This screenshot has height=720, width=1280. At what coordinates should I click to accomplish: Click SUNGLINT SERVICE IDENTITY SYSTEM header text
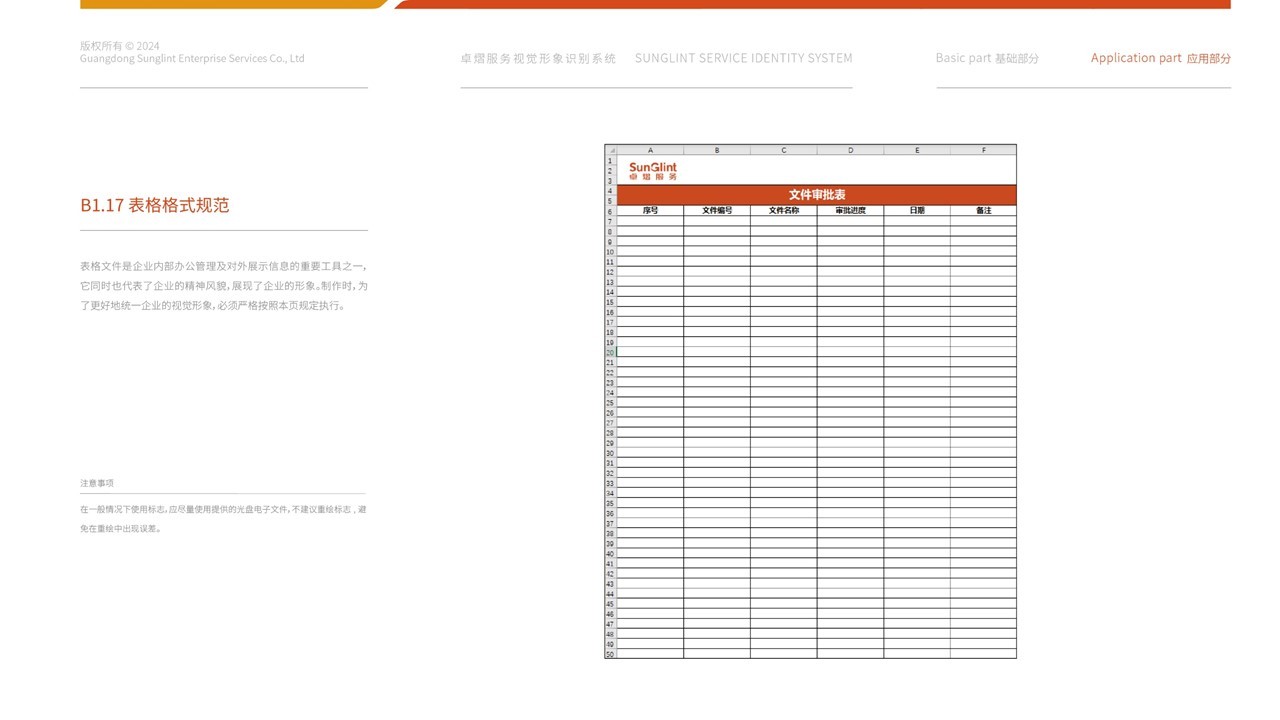pos(743,58)
